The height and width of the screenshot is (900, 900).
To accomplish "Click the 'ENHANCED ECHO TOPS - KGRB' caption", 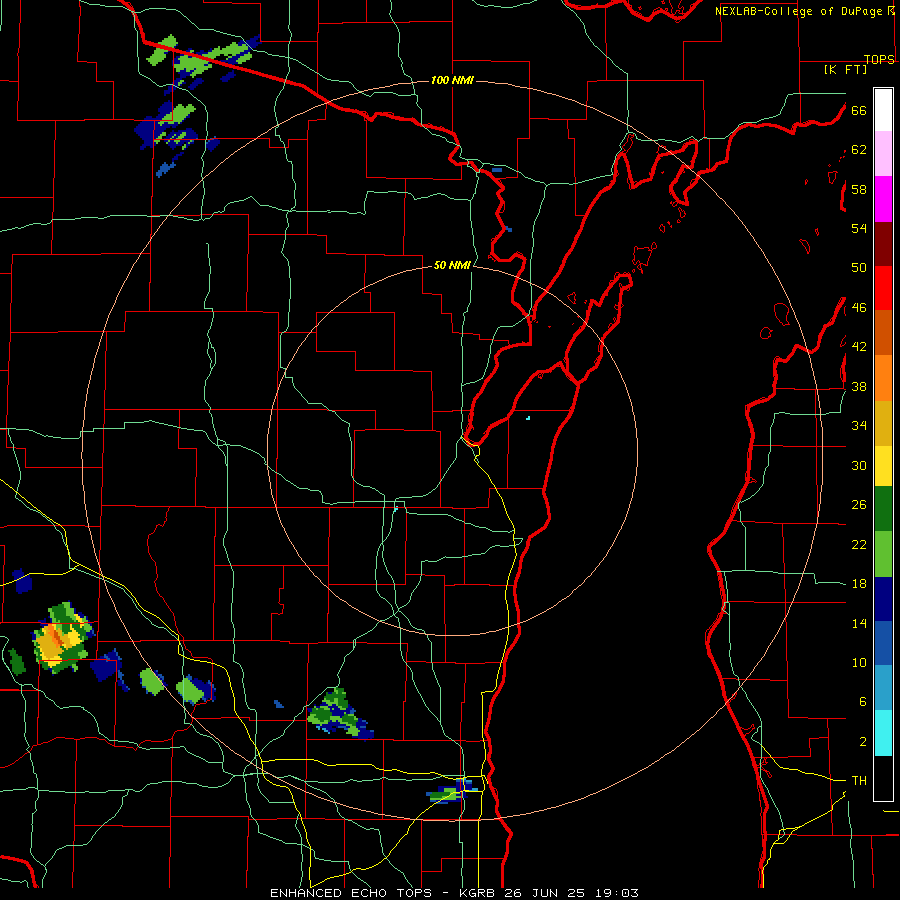I will [384, 893].
